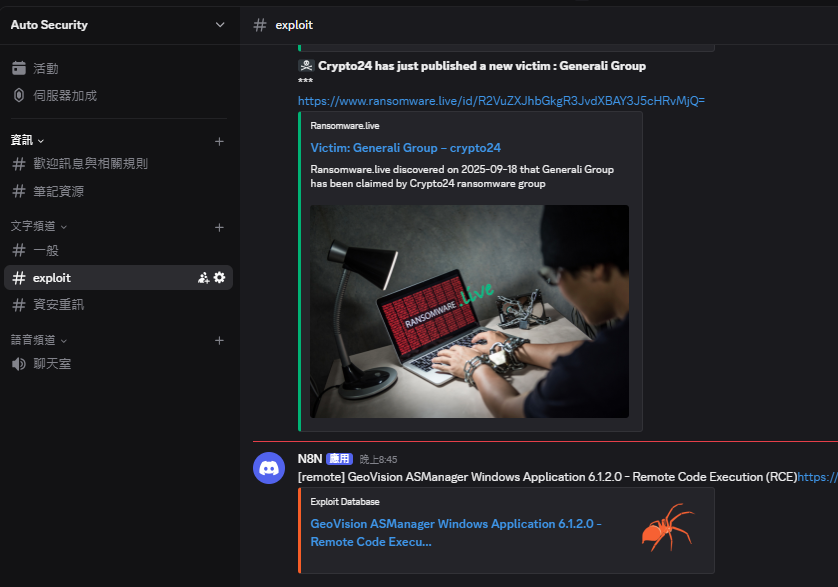Click the Exploit Database embed provider name

tap(345, 501)
